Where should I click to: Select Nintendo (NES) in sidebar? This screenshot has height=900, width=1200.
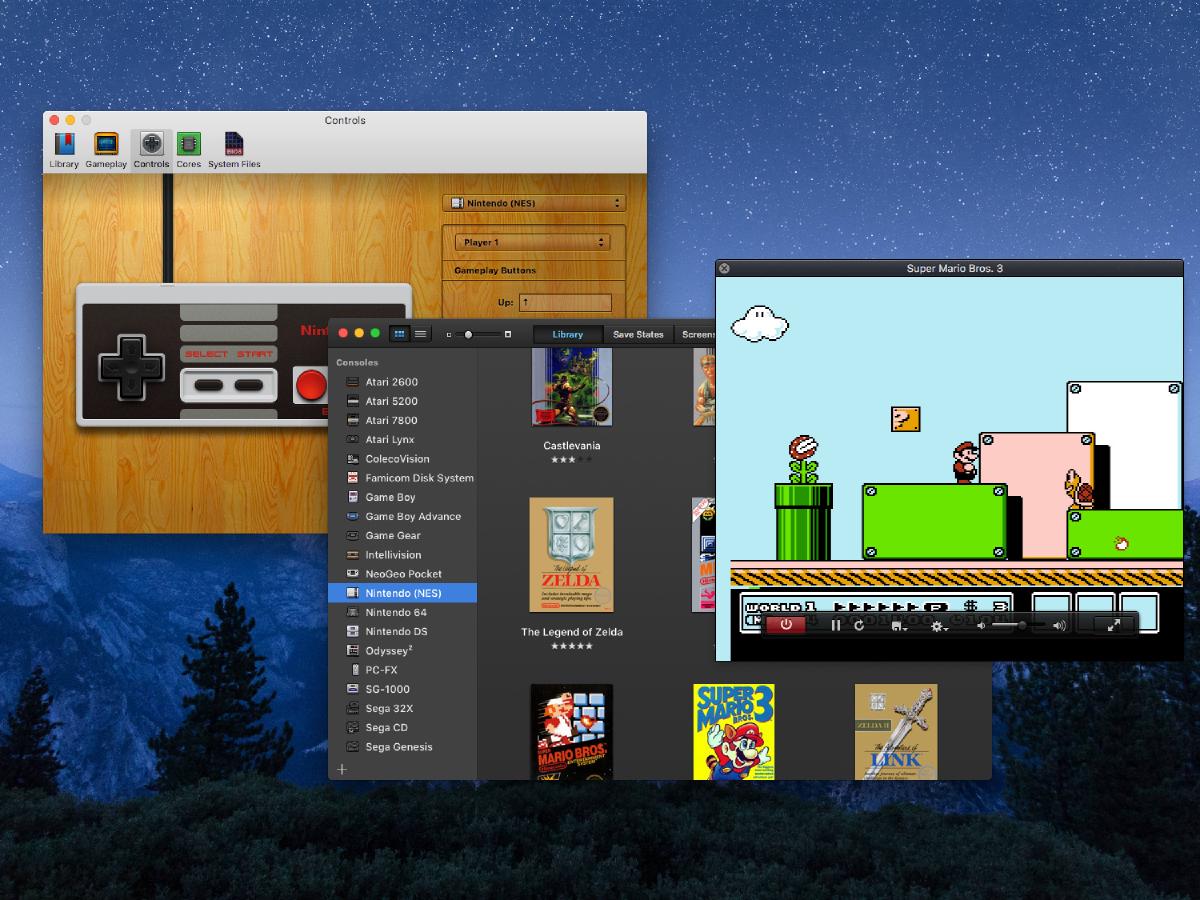tap(403, 593)
